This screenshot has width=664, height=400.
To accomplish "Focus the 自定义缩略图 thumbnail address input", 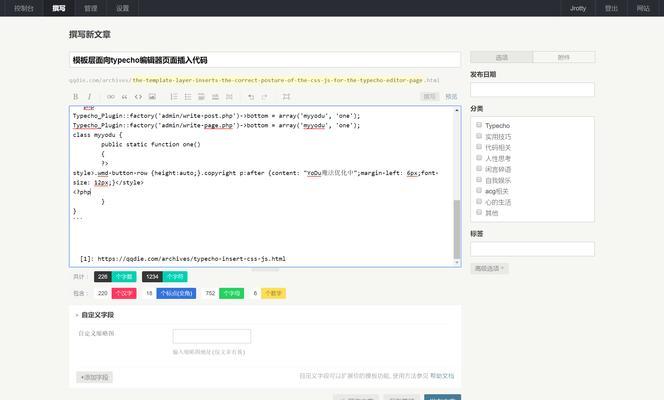I will 212,337.
